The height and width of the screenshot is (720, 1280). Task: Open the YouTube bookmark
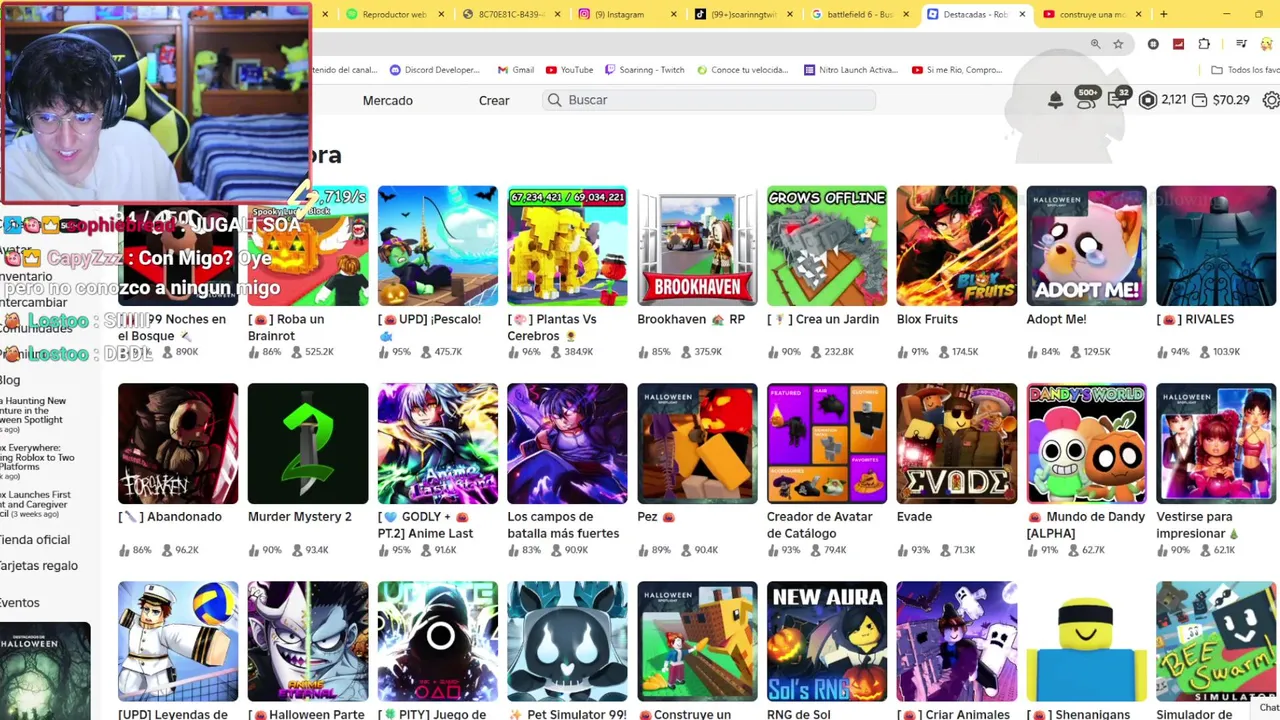(570, 70)
